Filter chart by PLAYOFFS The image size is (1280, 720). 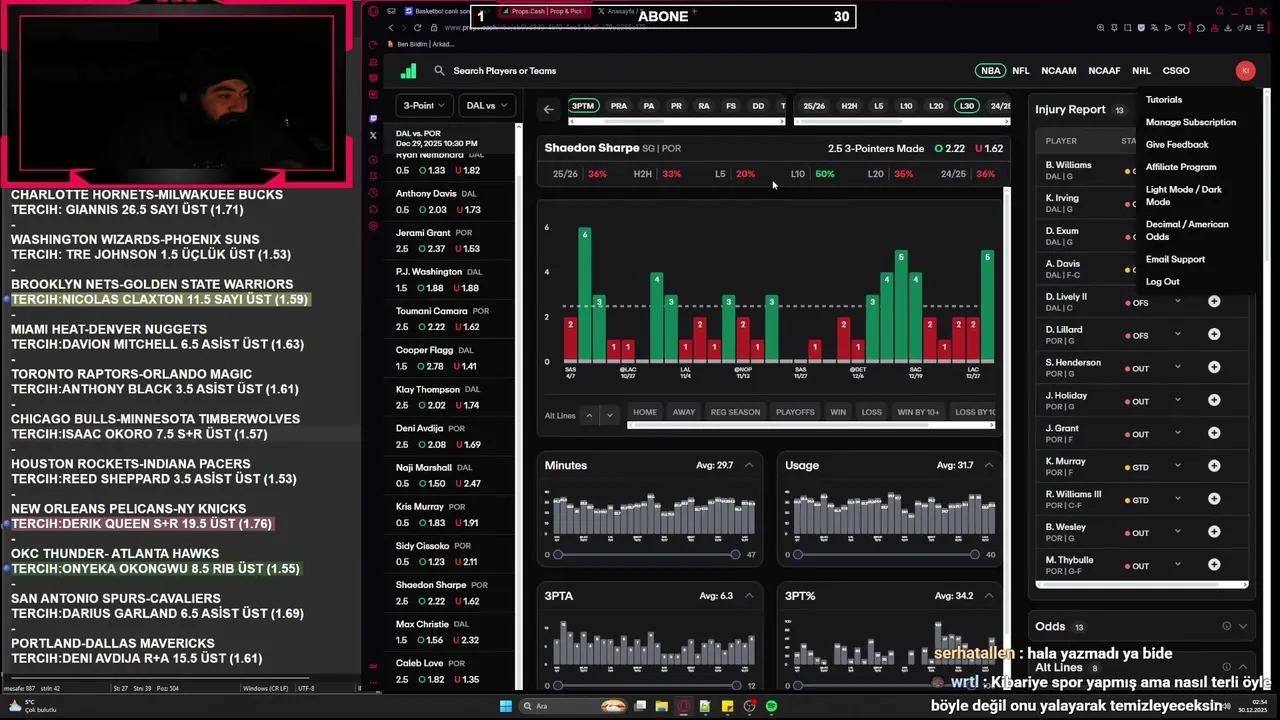(x=796, y=412)
